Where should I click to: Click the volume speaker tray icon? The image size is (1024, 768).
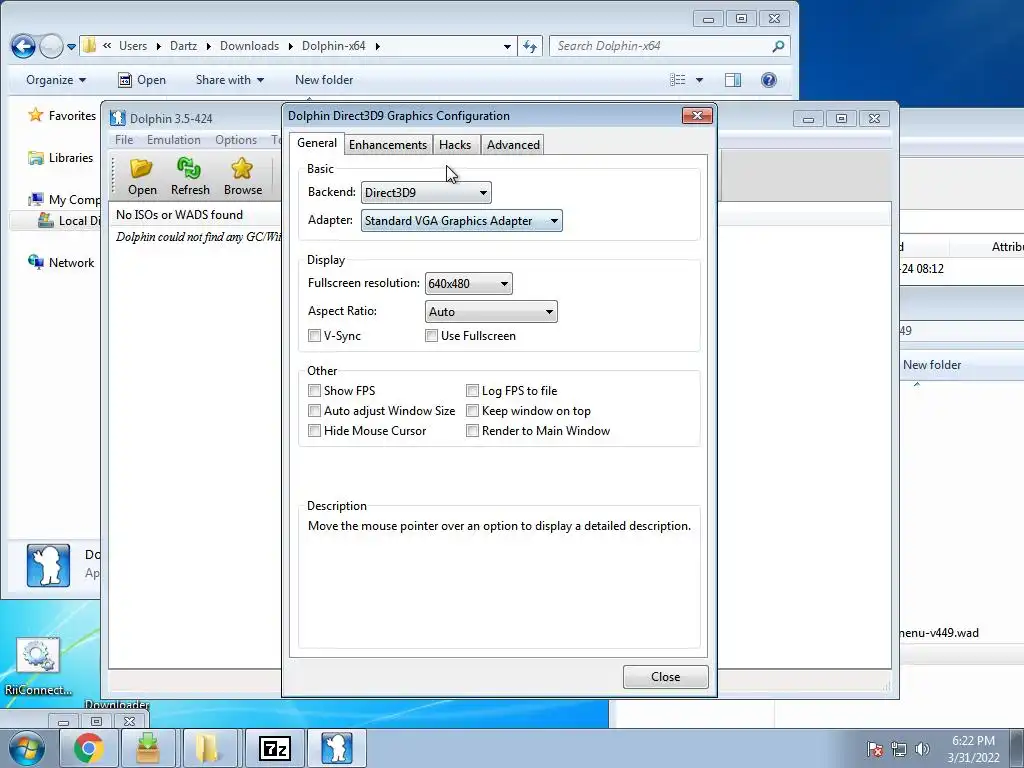922,749
